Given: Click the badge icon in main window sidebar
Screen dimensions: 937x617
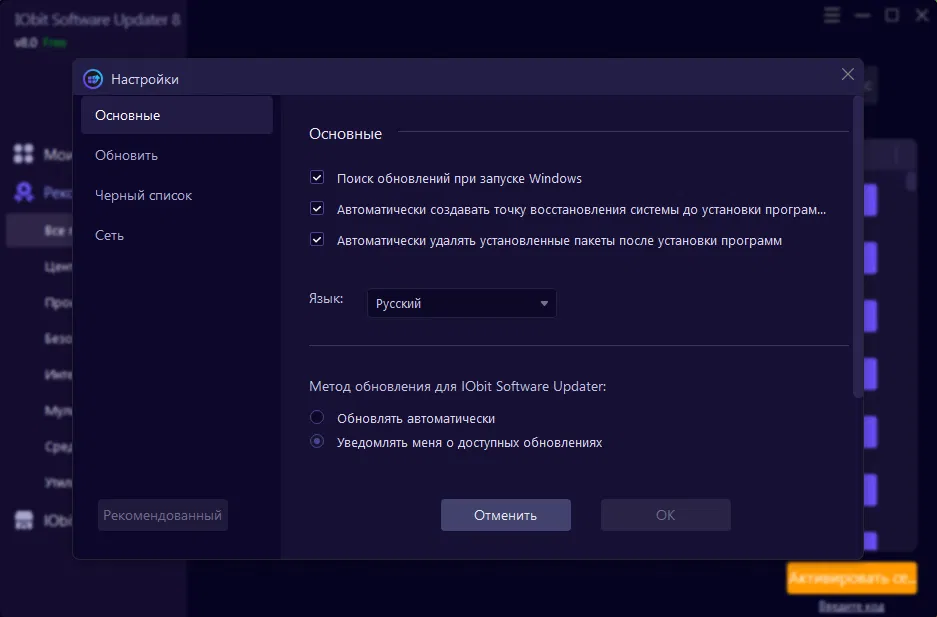Looking at the screenshot, I should click(24, 192).
